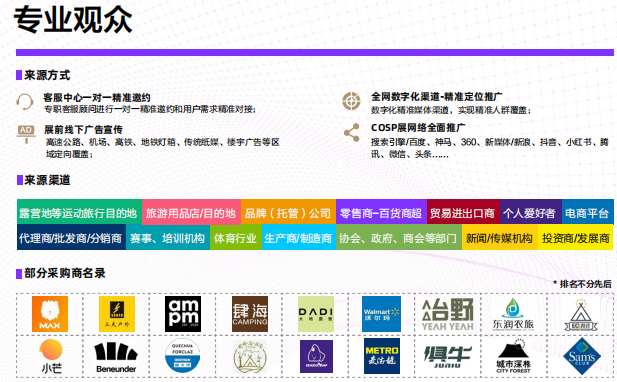Click the 小芒 orange circle logo

pos(51,356)
